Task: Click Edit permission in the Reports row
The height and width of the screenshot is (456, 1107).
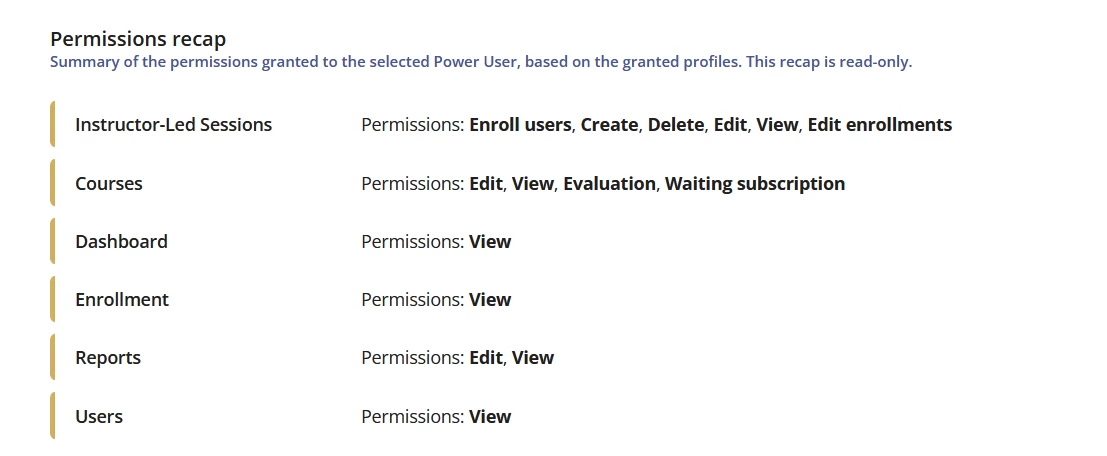Action: tap(486, 358)
